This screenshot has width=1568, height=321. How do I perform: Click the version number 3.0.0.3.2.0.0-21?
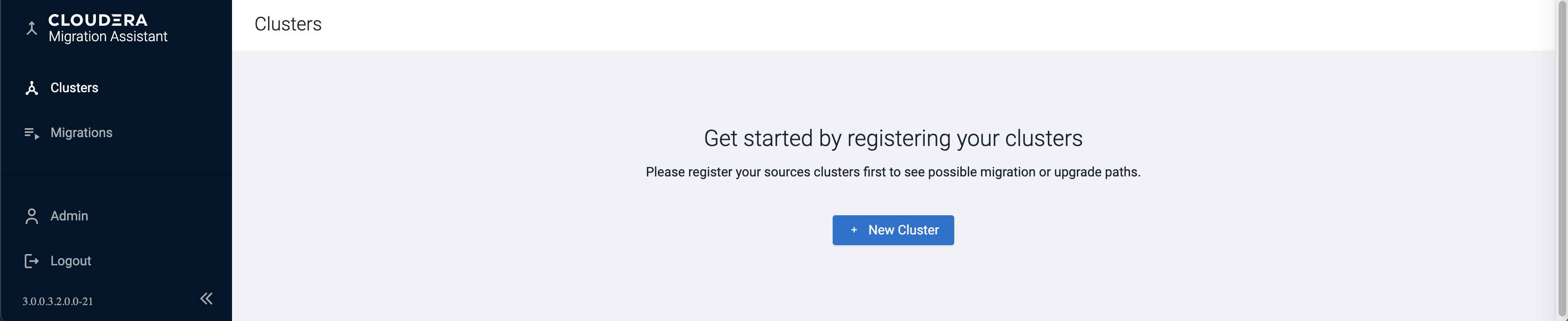(x=58, y=301)
